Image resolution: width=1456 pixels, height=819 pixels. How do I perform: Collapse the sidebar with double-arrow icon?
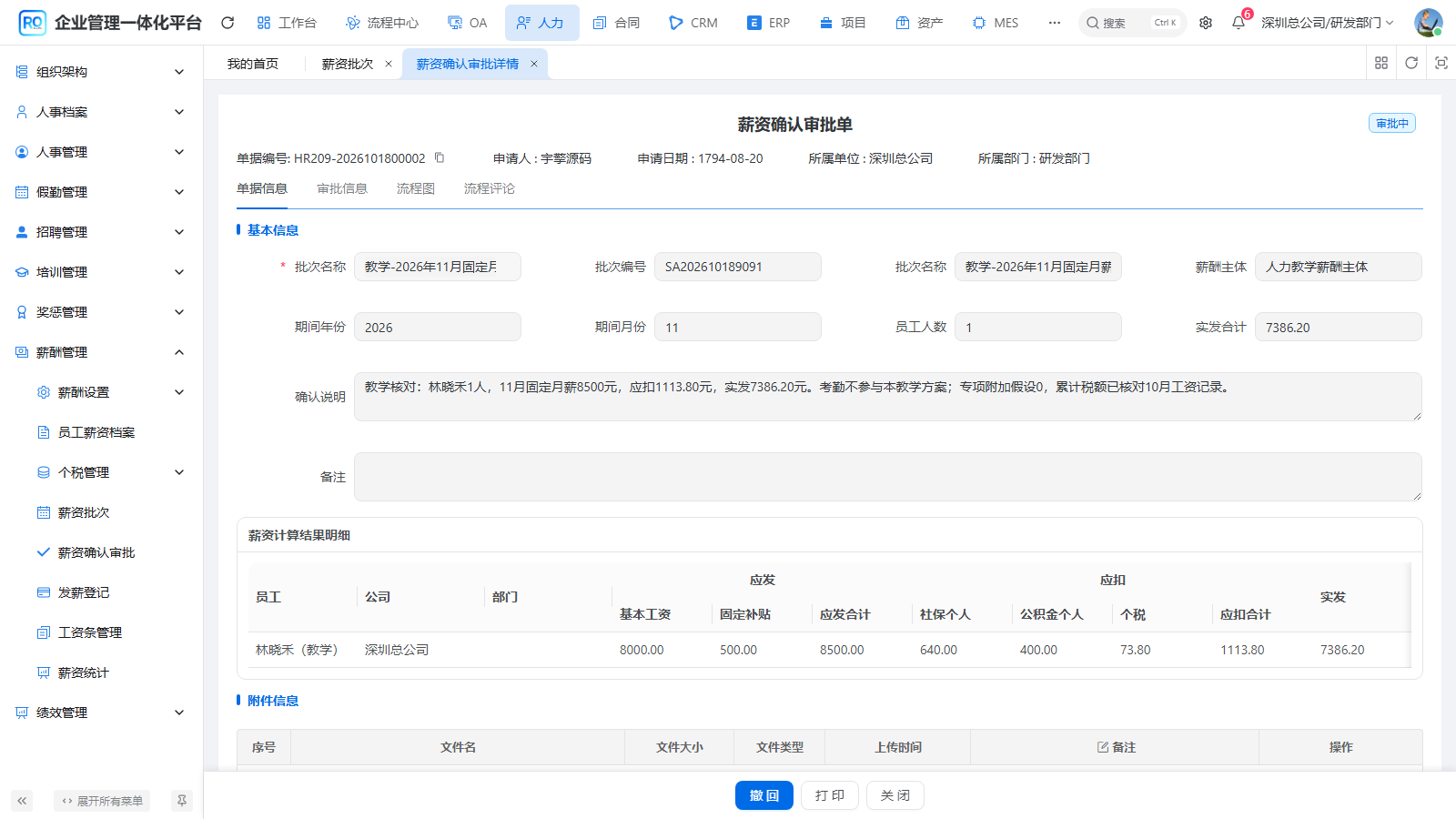tap(22, 801)
